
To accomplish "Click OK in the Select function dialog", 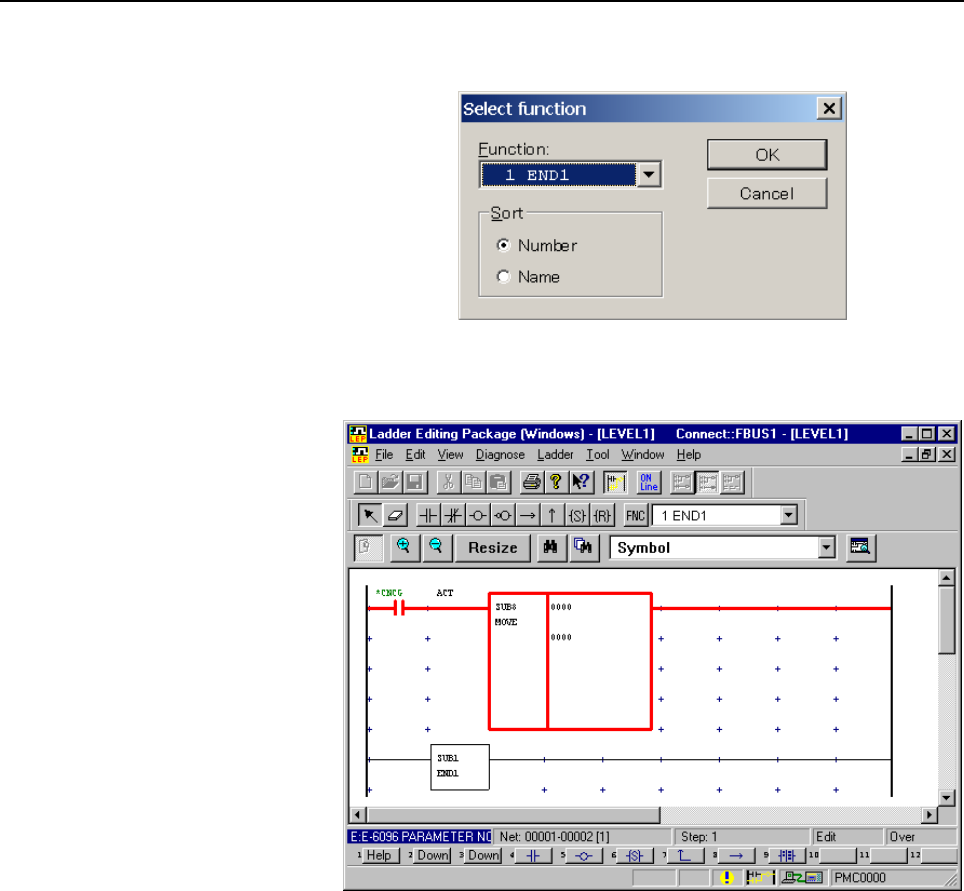I will (x=766, y=155).
